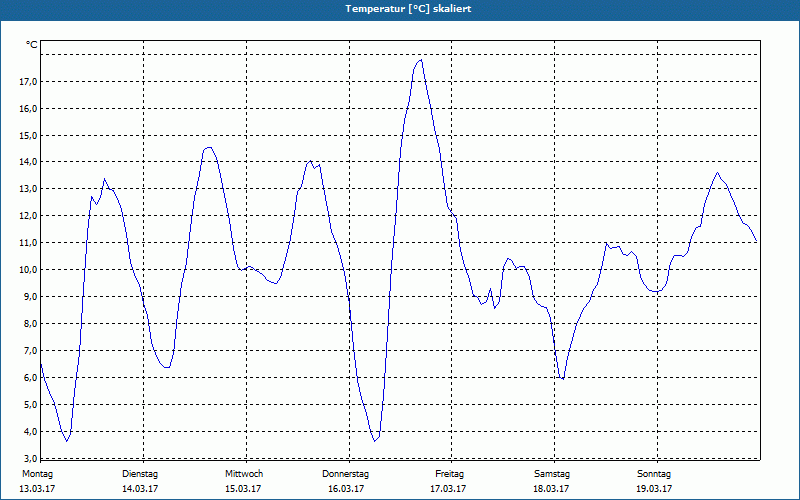
Task: Select the 8,0 axis label
Action: point(30,323)
